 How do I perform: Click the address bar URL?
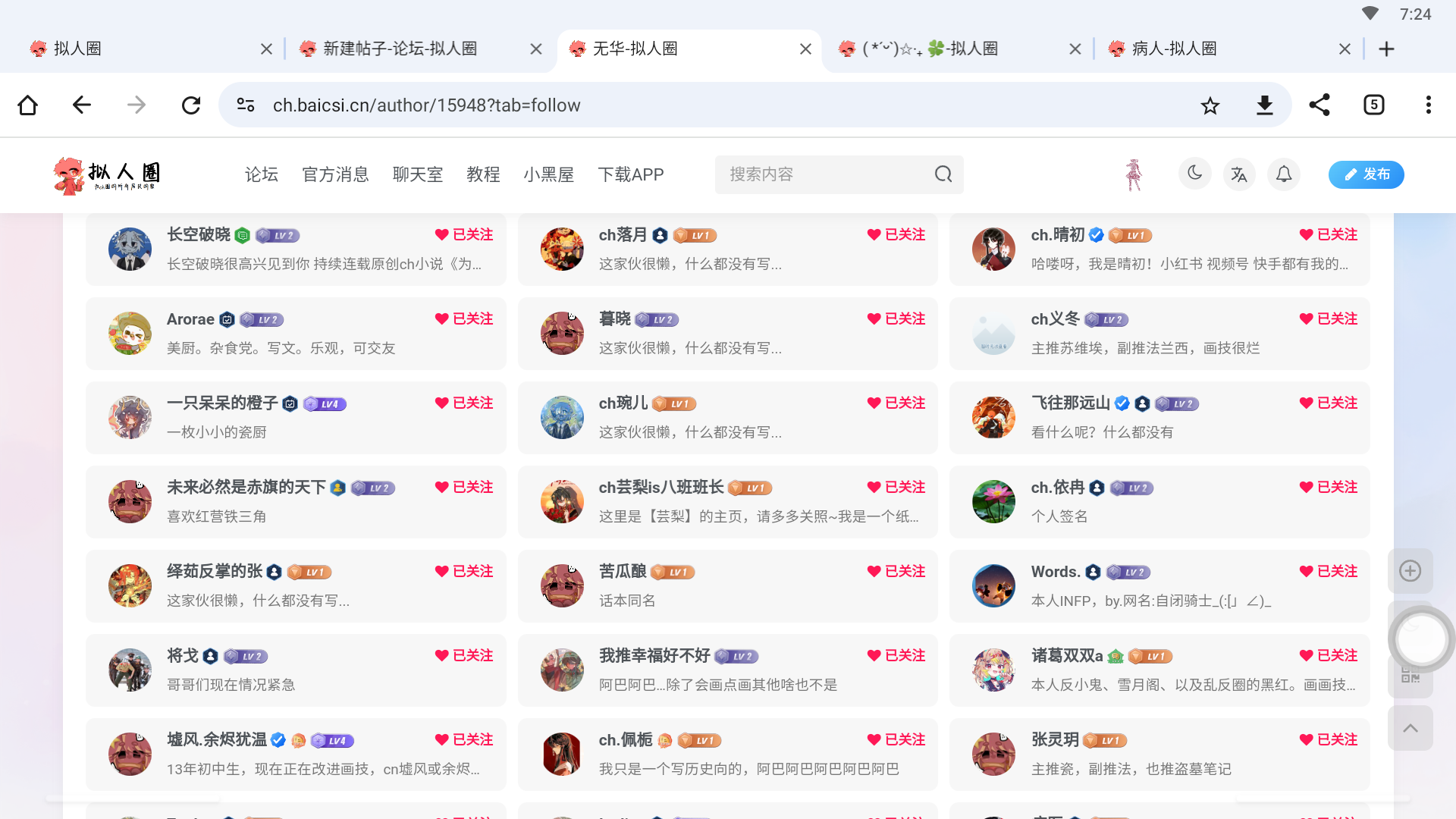click(426, 105)
